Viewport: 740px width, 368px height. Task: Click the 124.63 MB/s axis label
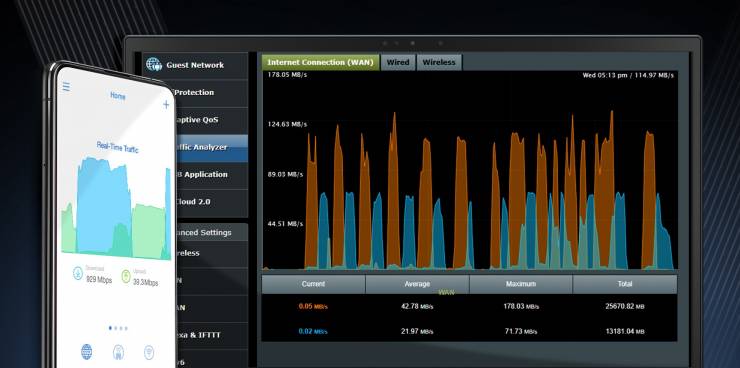(x=287, y=125)
